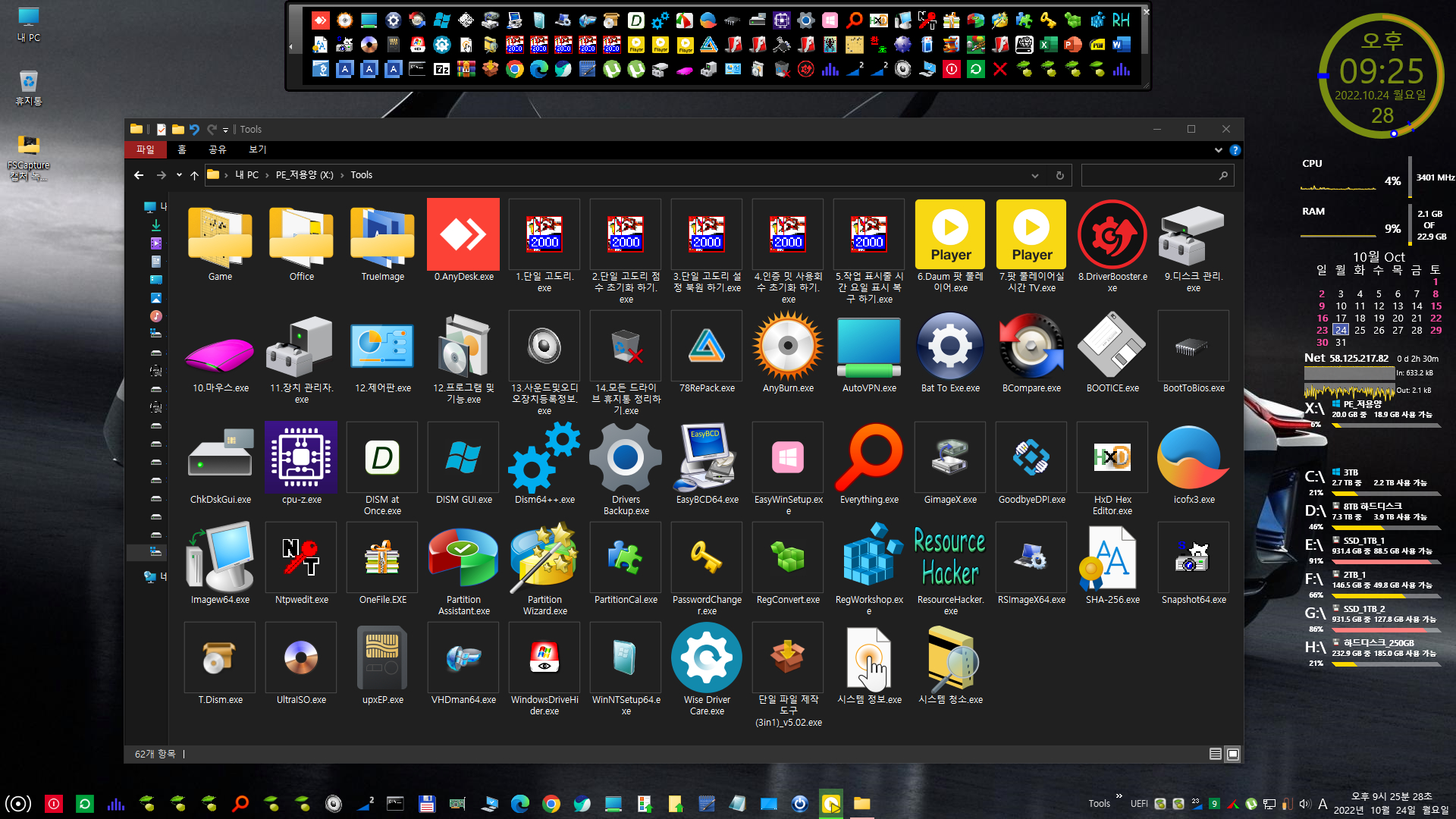
Task: Click the breadcrumb arrow after PE_저용량 (X:)
Action: 342,175
